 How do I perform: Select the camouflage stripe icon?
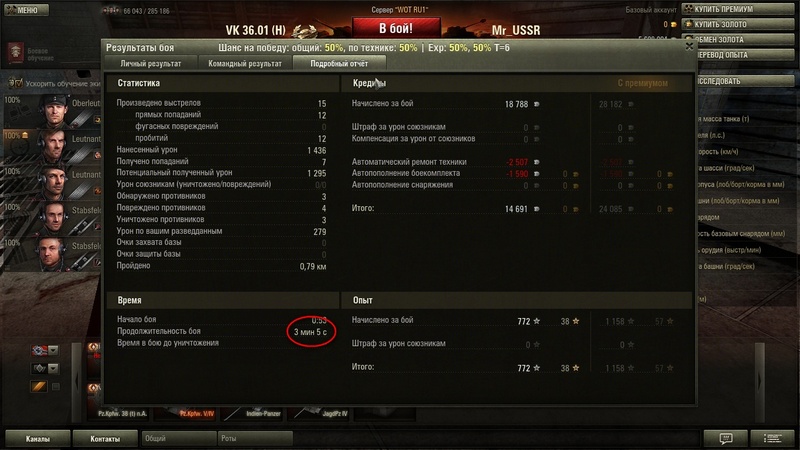(x=39, y=387)
